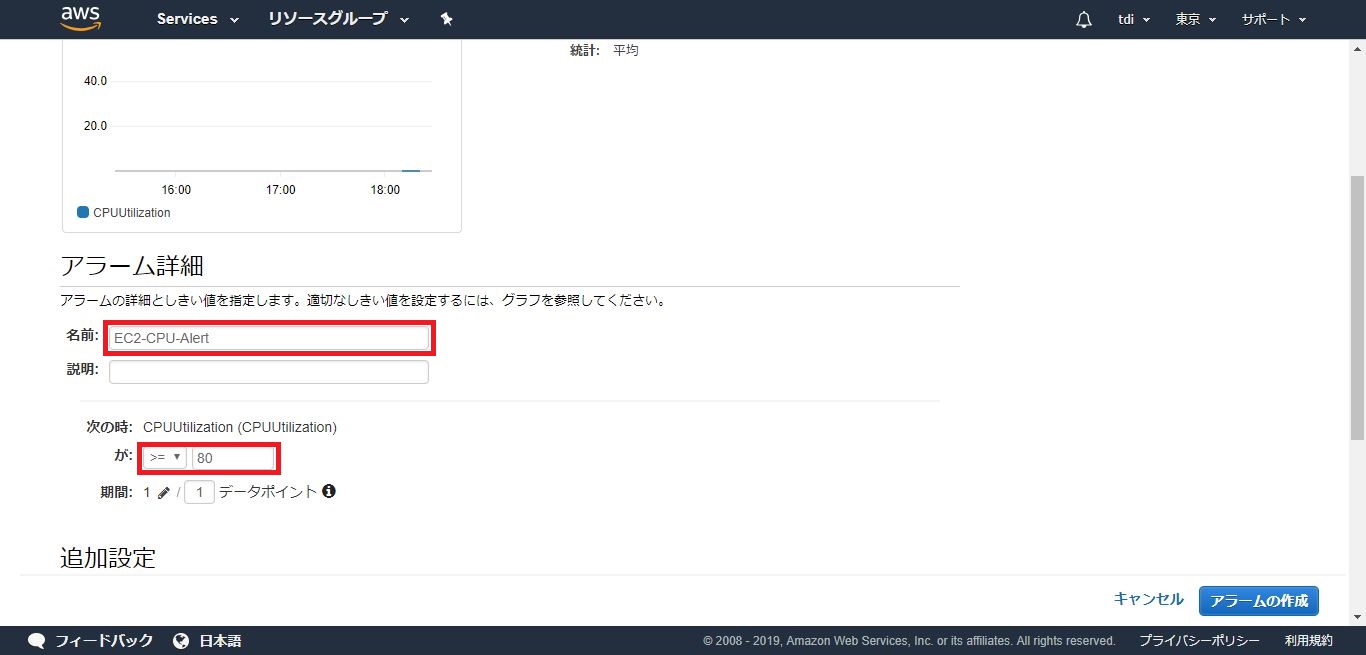Open the Services menu
The image size is (1366, 655).
(197, 19)
